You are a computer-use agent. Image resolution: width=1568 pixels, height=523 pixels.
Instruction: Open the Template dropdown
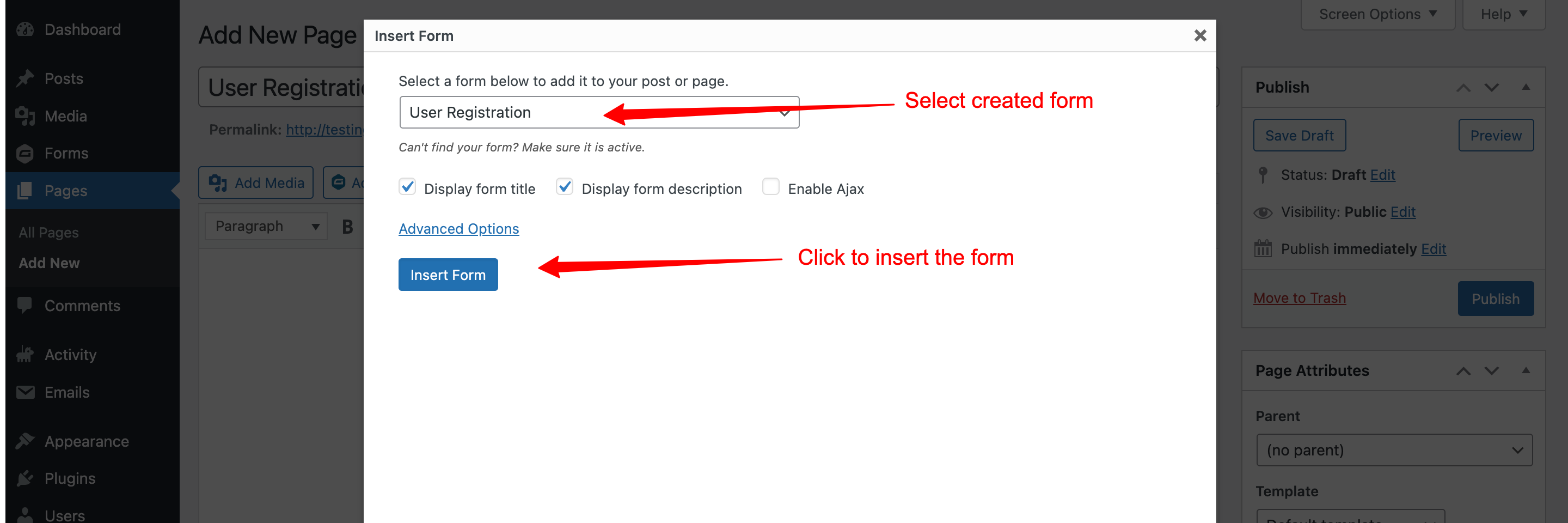click(1350, 516)
